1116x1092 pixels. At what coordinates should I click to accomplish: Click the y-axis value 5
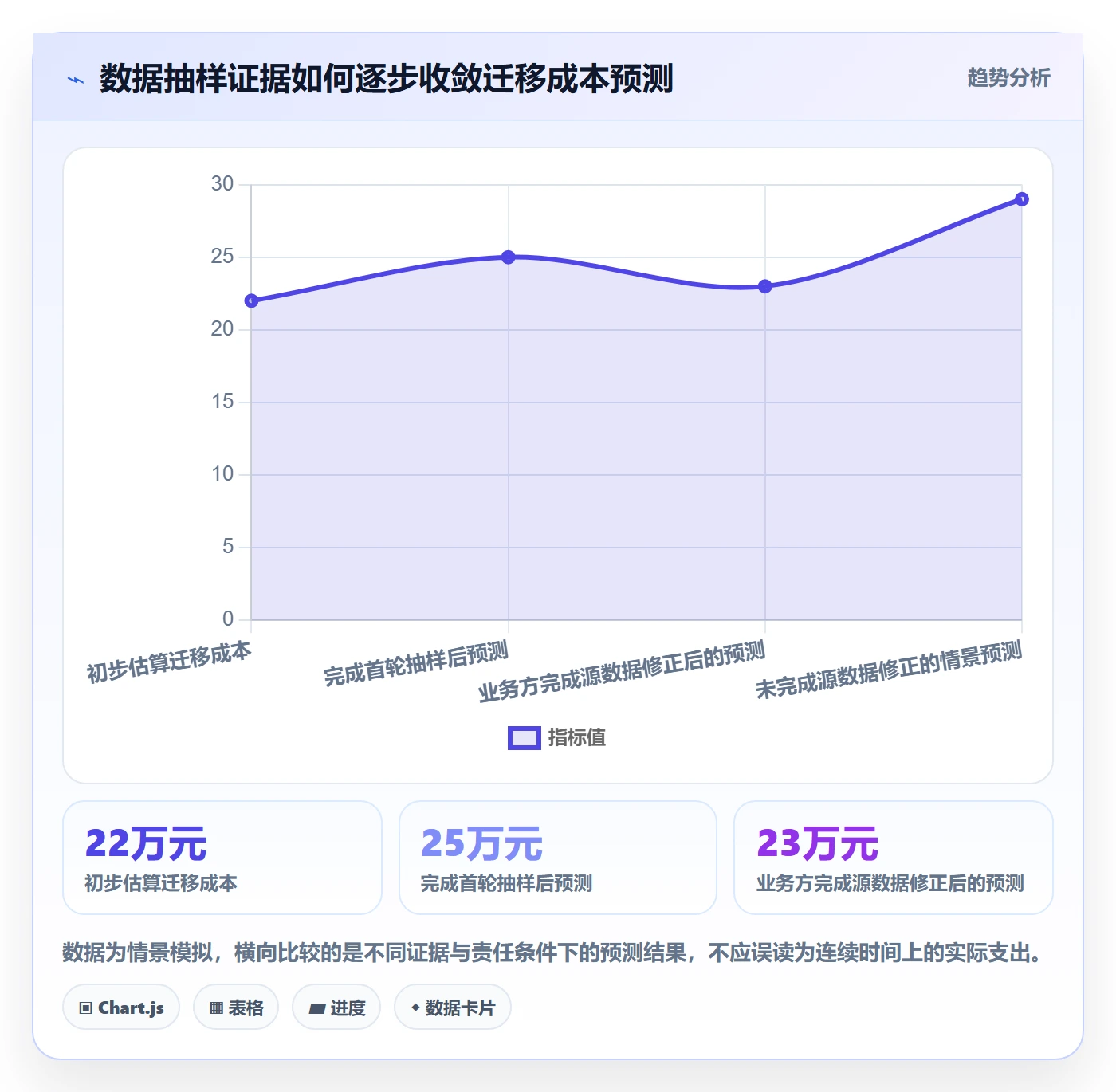228,547
